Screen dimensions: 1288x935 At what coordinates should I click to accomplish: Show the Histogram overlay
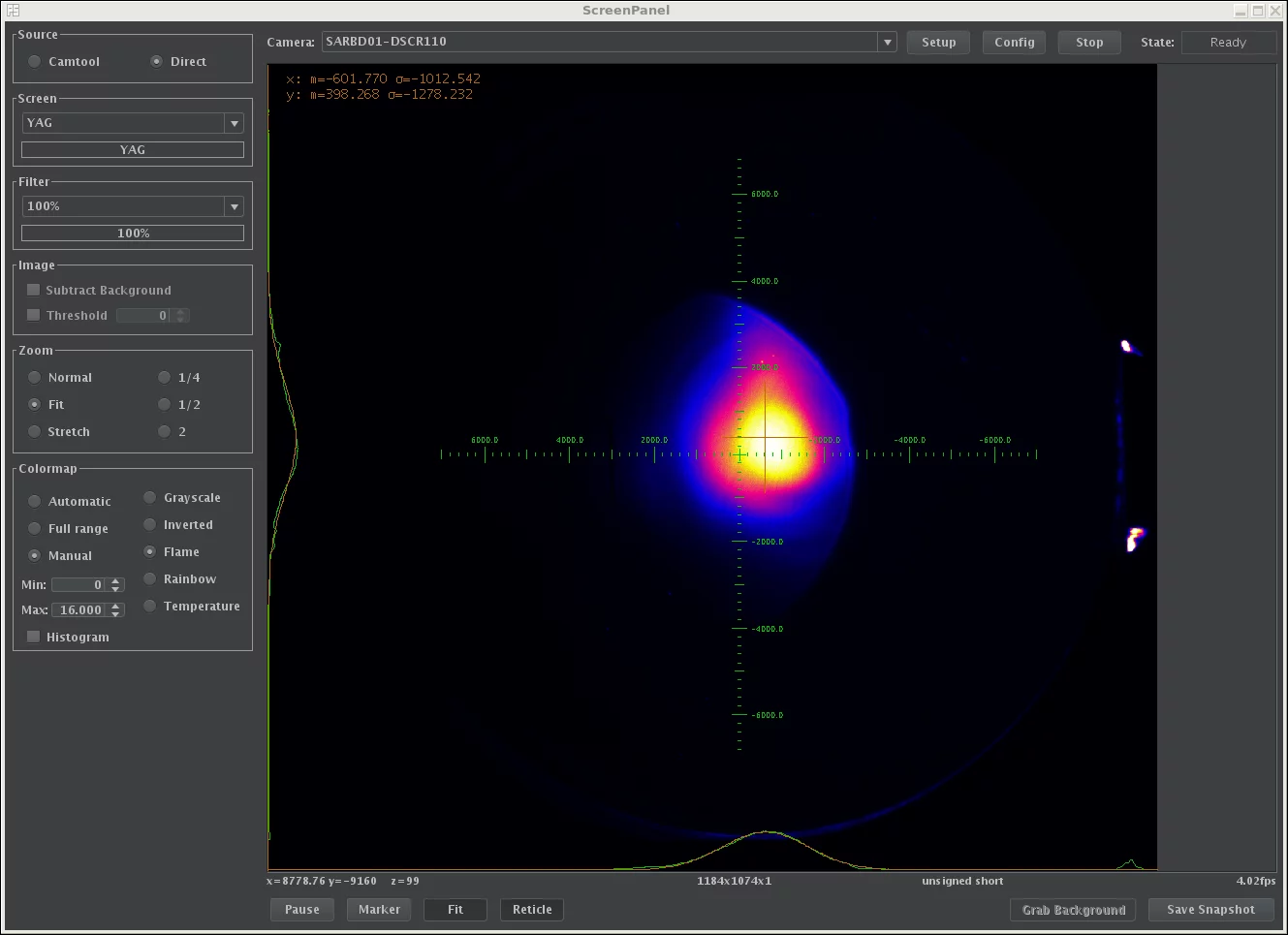33,637
